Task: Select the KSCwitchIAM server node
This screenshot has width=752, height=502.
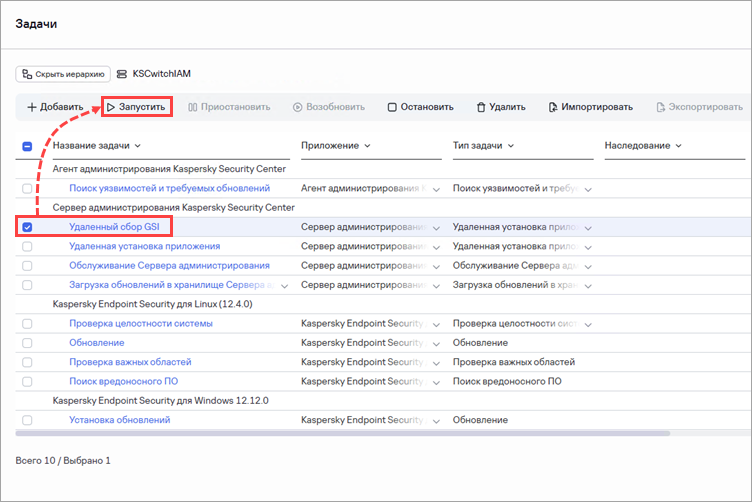Action: (x=154, y=74)
